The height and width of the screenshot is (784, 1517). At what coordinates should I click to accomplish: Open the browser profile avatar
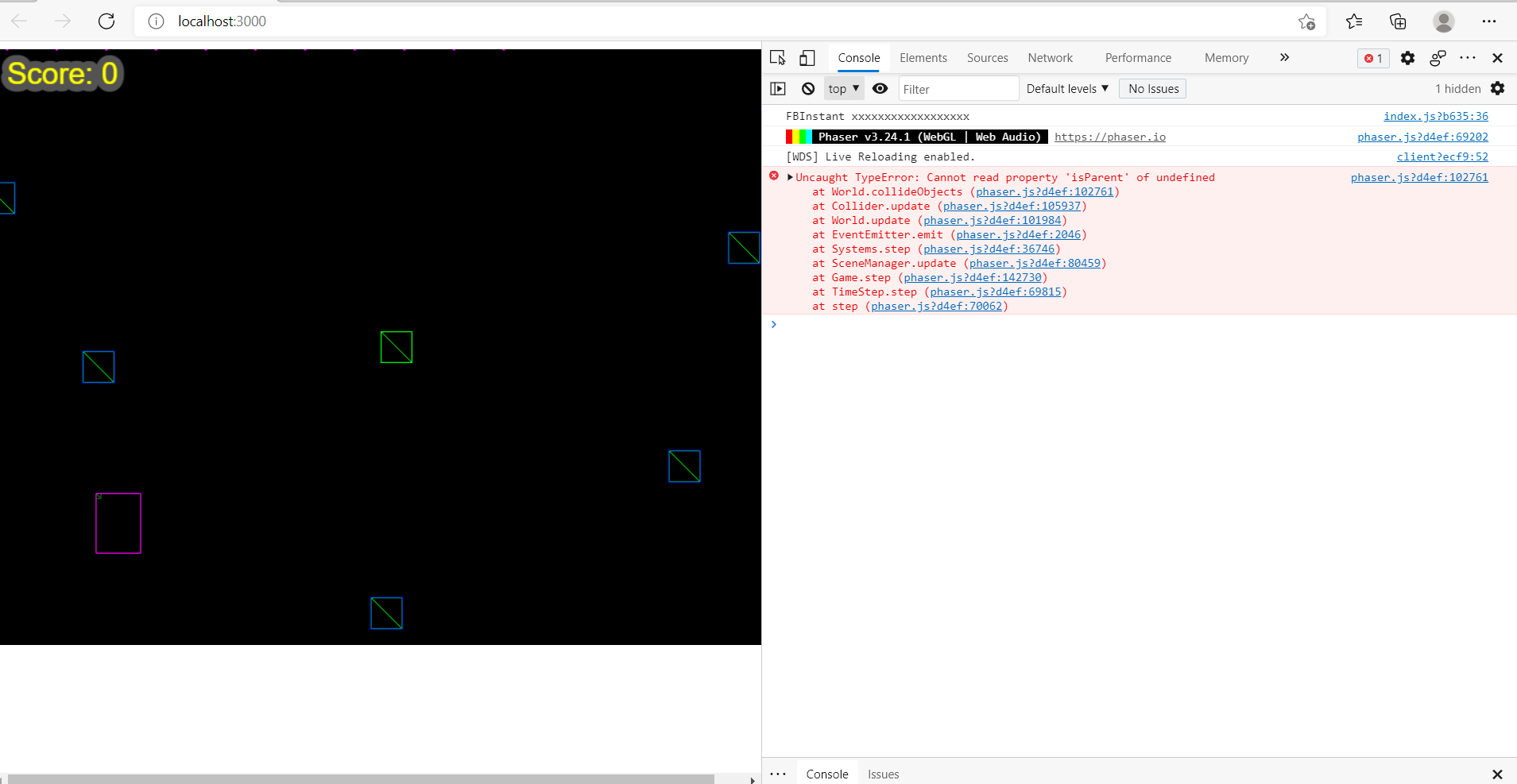(x=1444, y=21)
